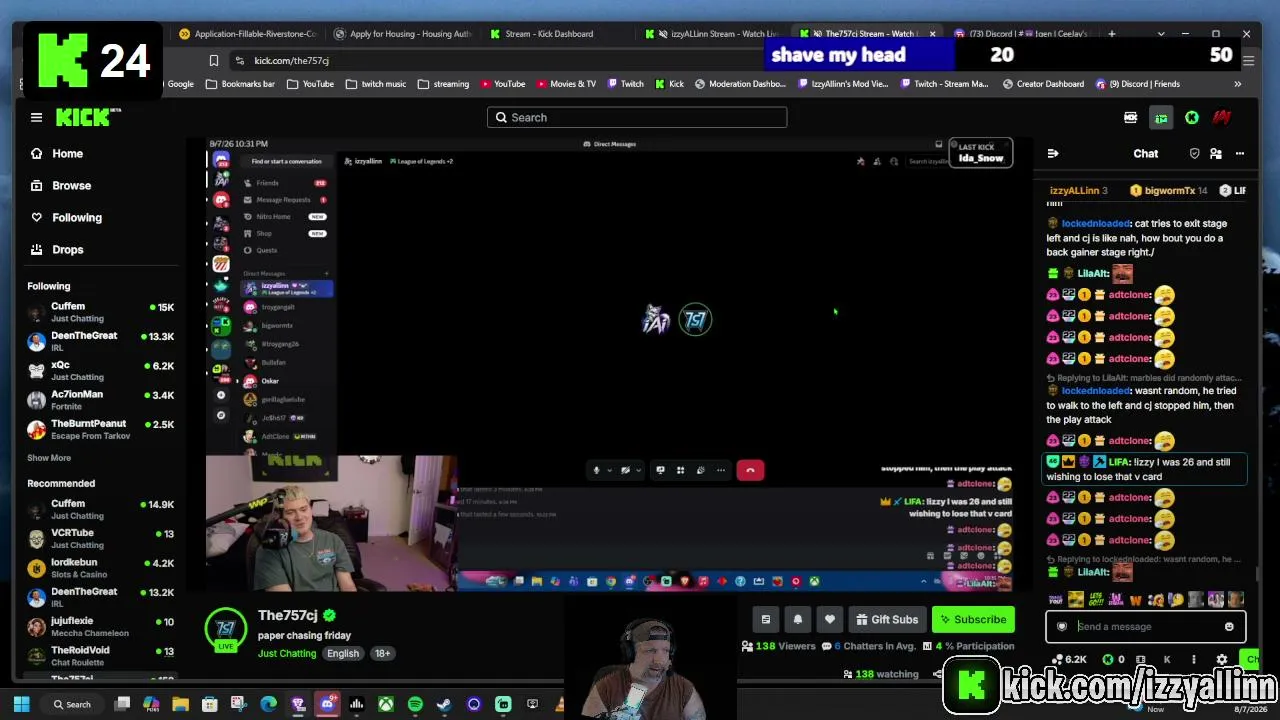Open Bookmarks bar folder

[240, 84]
